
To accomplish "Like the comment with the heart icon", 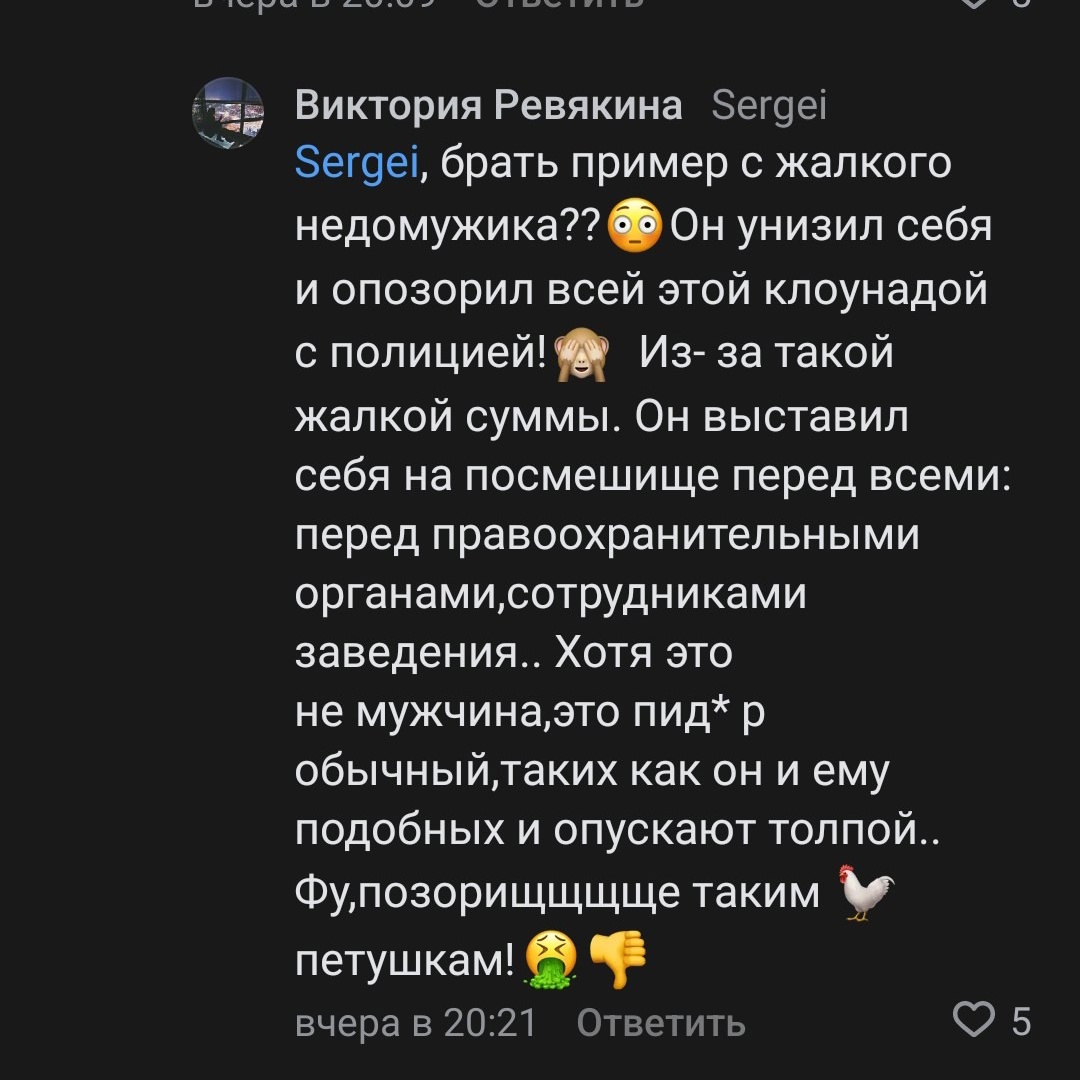I will tap(973, 1019).
